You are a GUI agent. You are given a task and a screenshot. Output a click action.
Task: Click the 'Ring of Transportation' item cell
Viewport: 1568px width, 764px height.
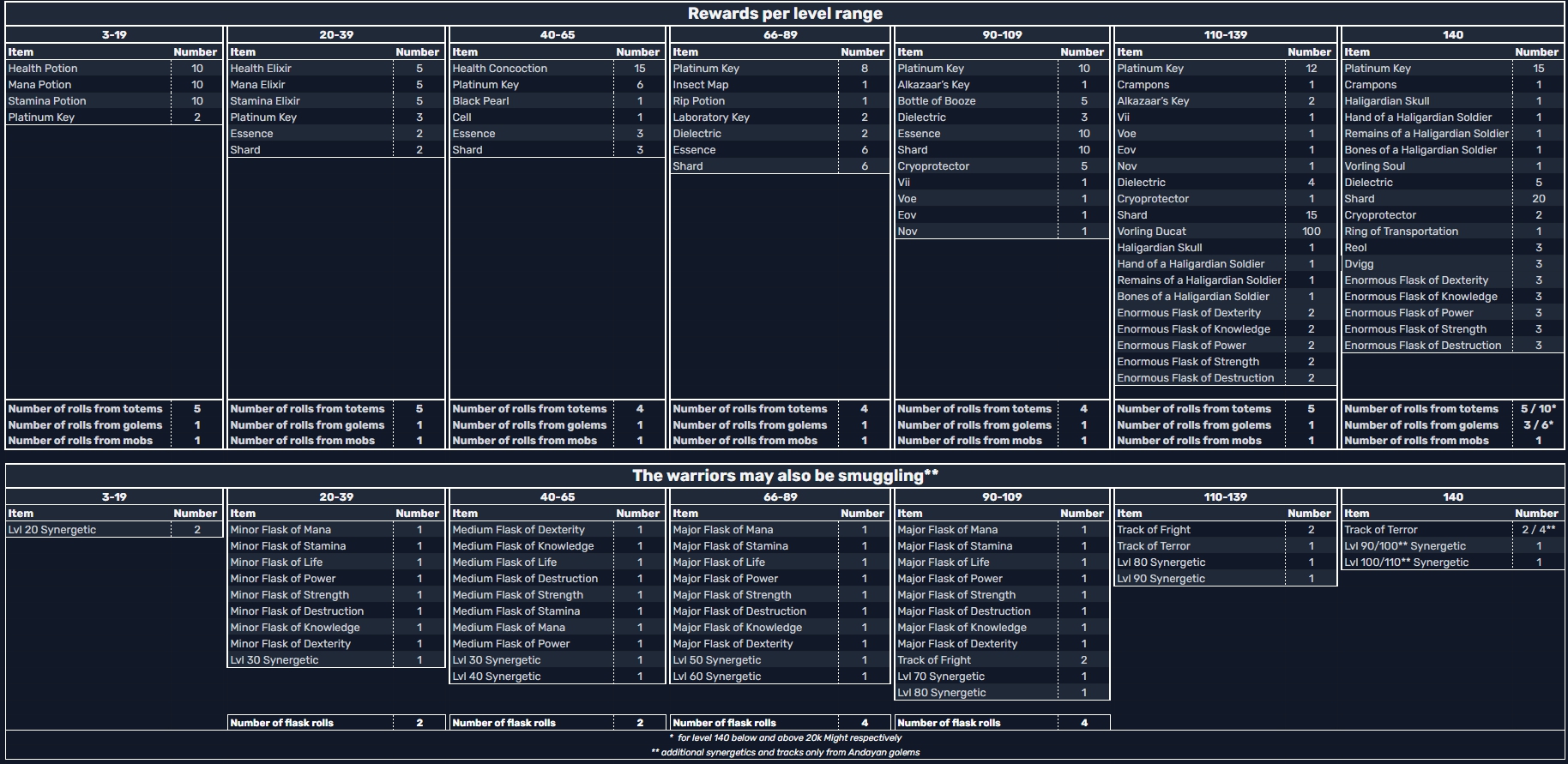[x=1426, y=232]
